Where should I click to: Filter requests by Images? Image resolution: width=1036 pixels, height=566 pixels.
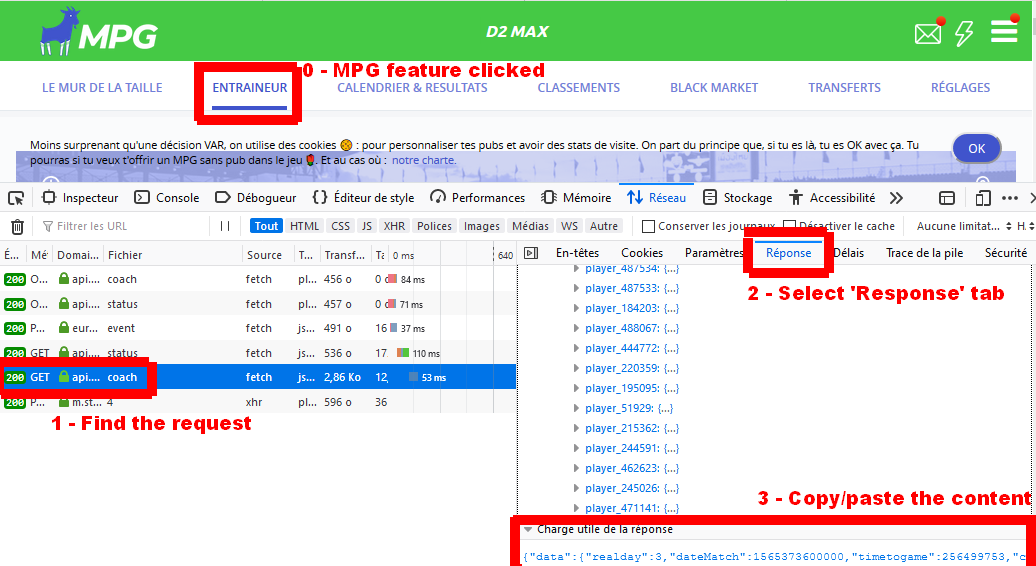click(482, 226)
